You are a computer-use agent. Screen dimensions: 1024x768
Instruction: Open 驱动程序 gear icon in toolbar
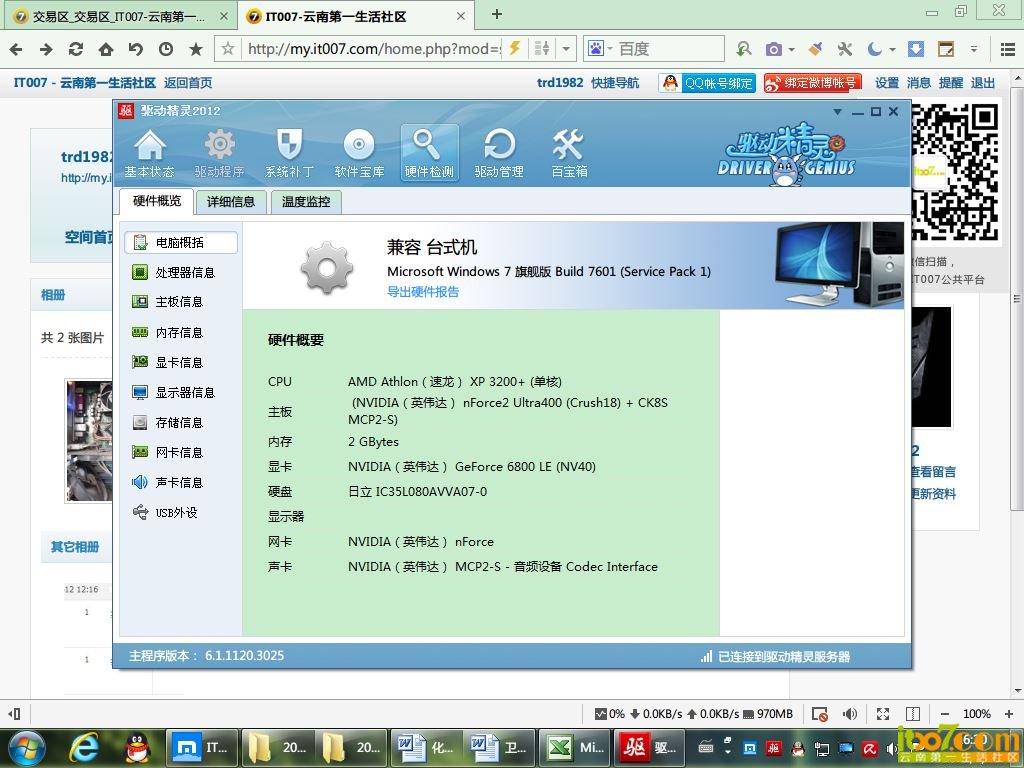point(219,153)
